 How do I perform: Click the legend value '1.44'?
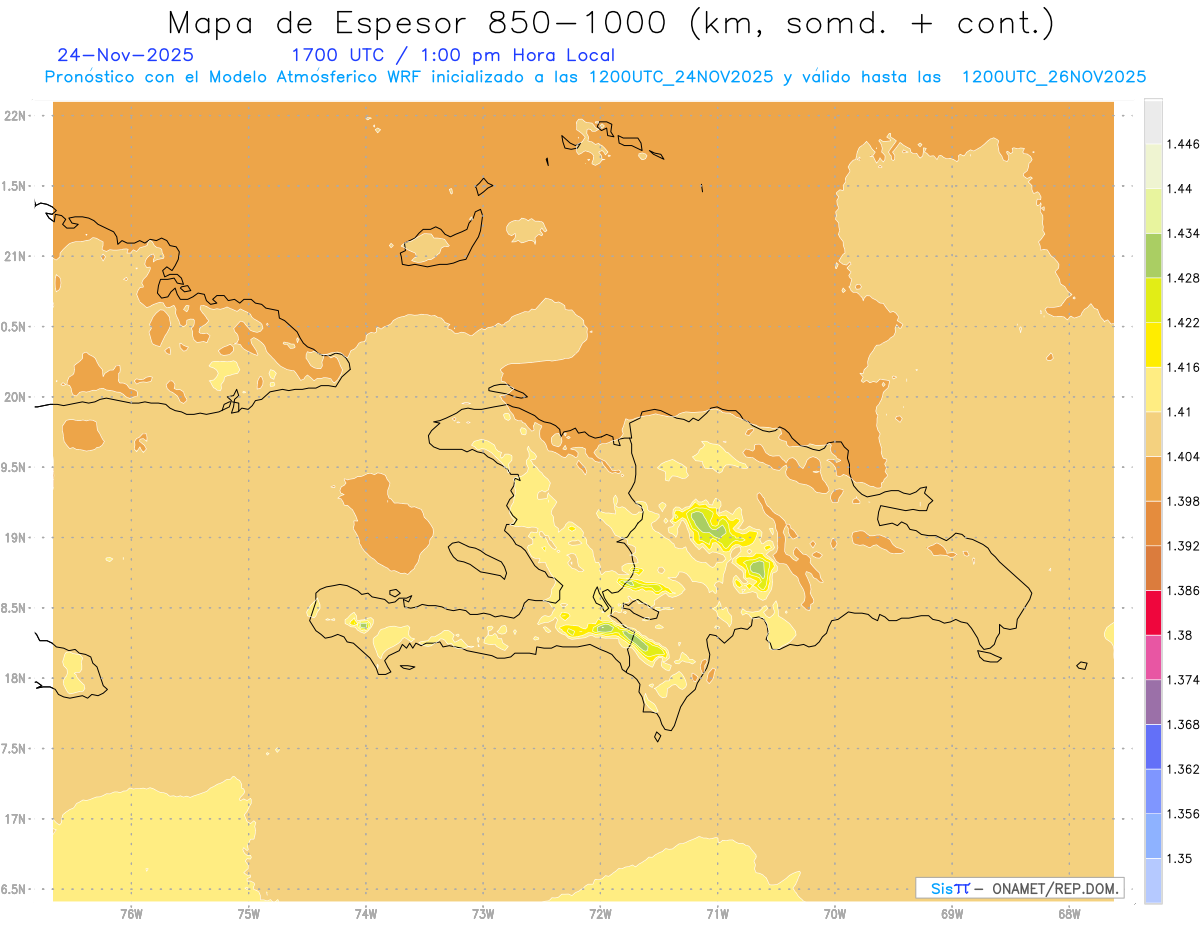1181,189
